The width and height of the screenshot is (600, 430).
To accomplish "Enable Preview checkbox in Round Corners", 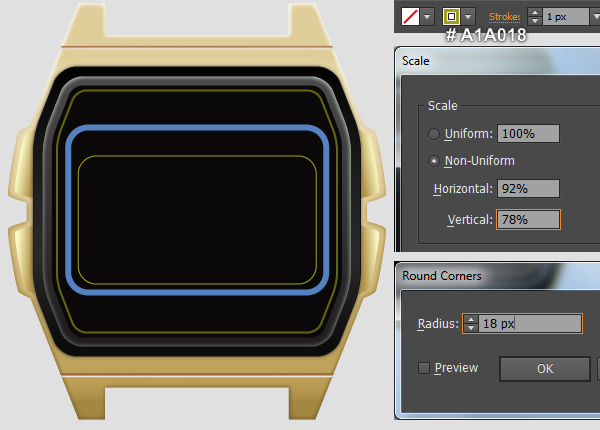I will point(424,368).
